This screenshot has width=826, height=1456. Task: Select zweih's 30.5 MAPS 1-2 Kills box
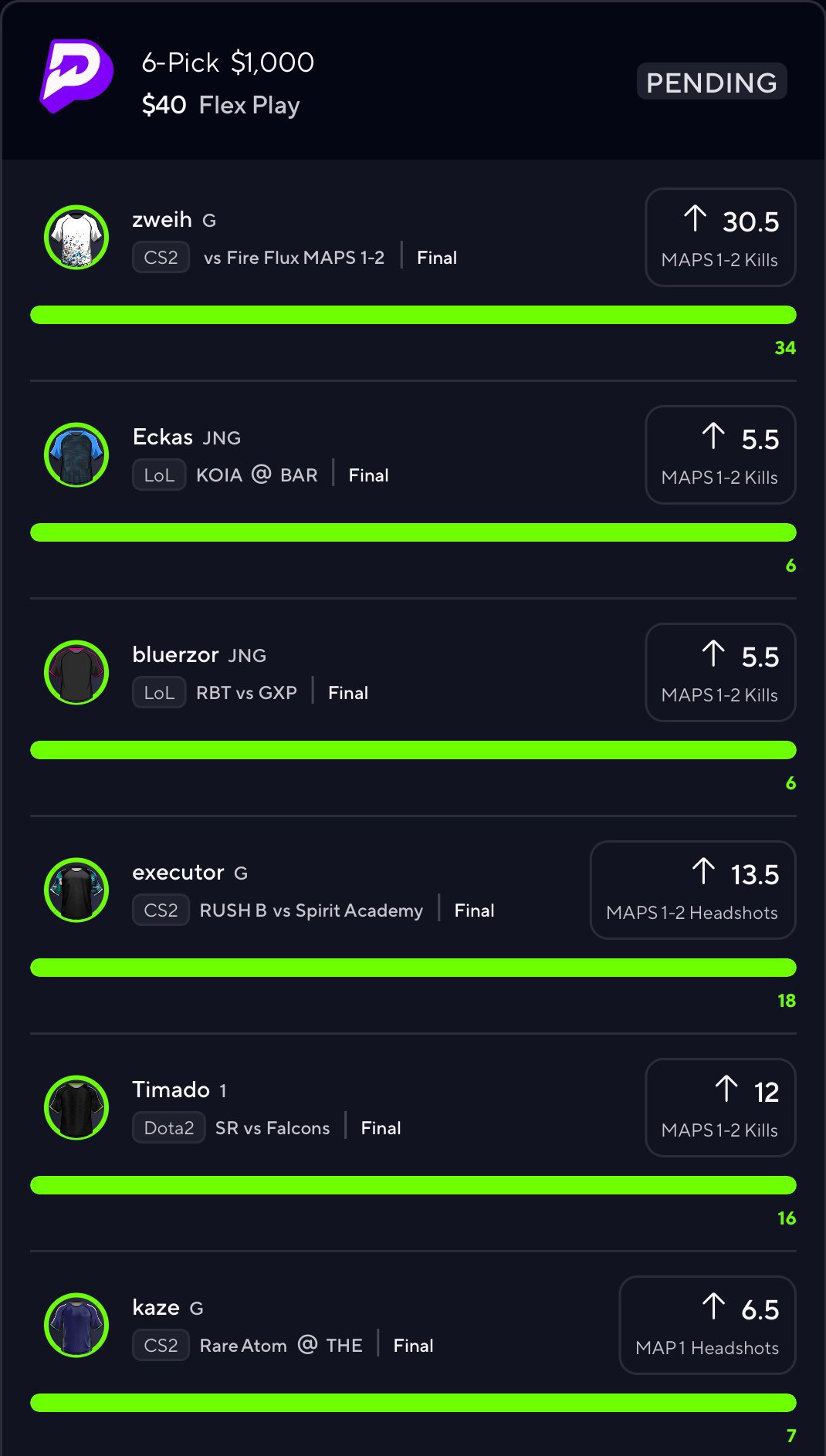tap(720, 238)
